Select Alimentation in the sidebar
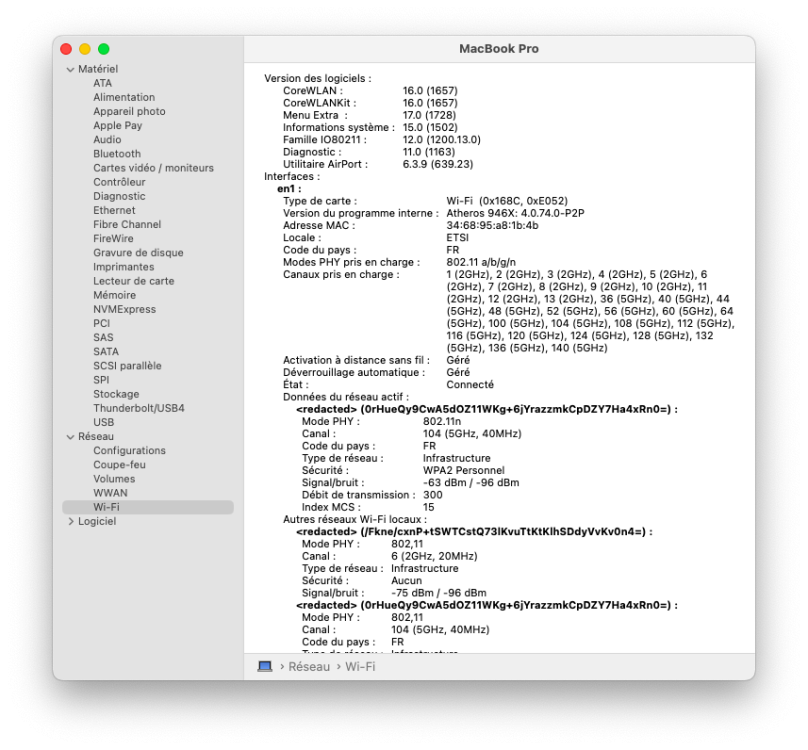 [124, 97]
